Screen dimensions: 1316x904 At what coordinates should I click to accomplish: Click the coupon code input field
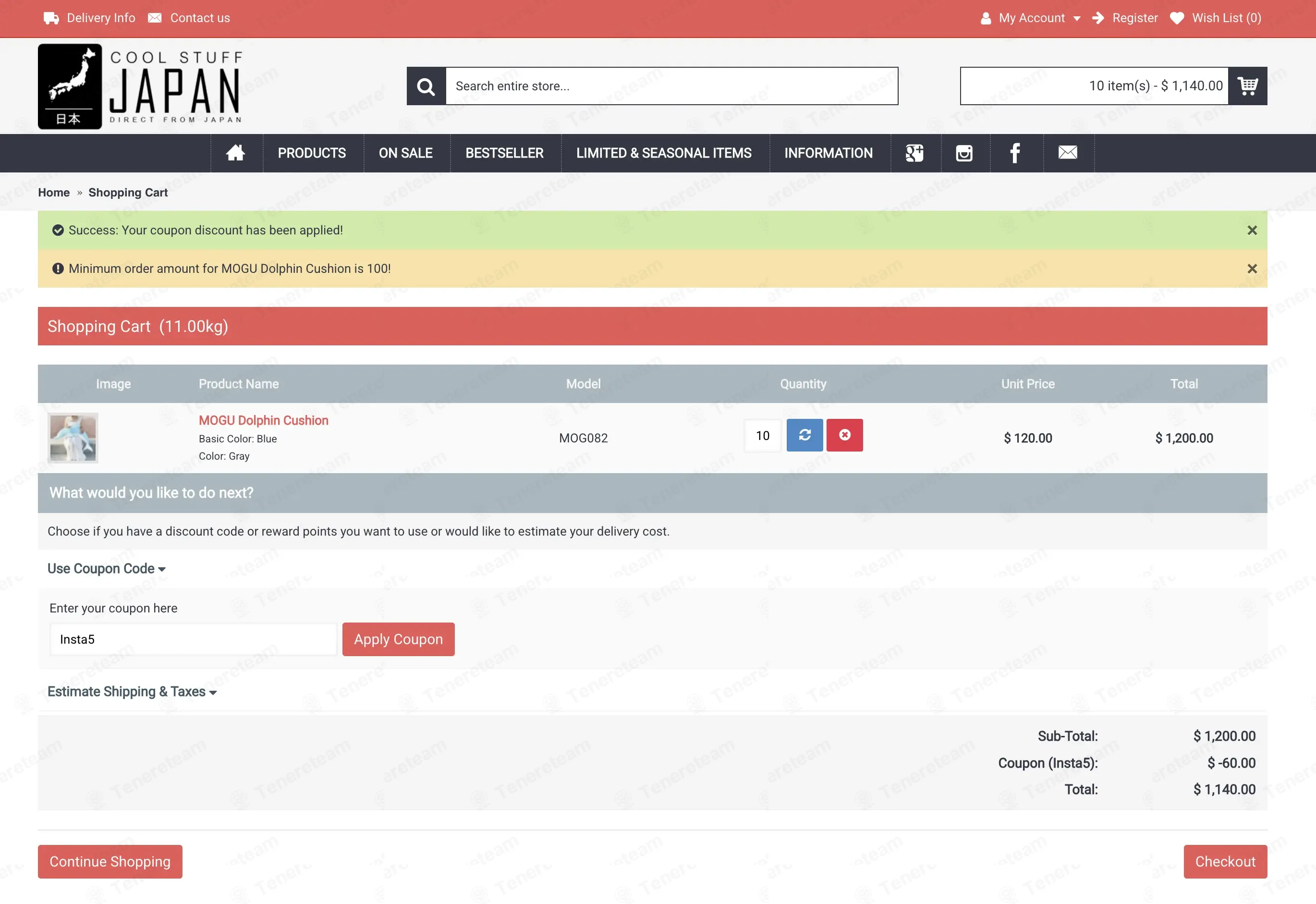(x=193, y=639)
